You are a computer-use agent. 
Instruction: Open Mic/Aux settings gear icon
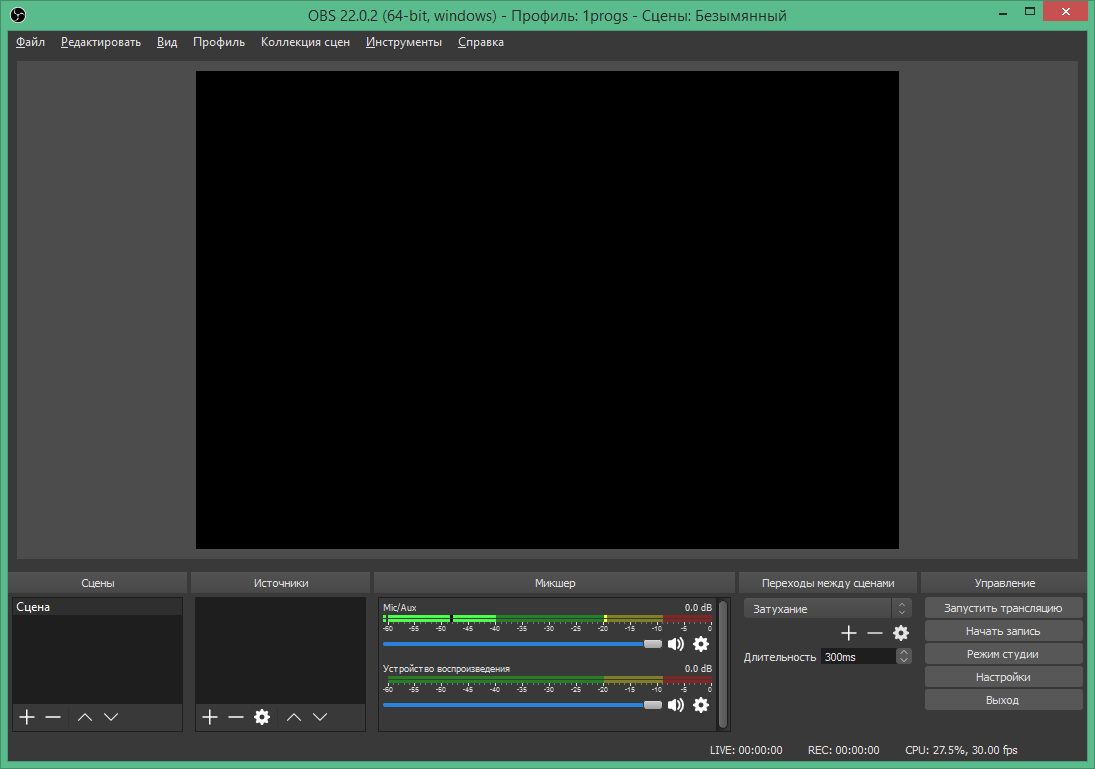(700, 644)
